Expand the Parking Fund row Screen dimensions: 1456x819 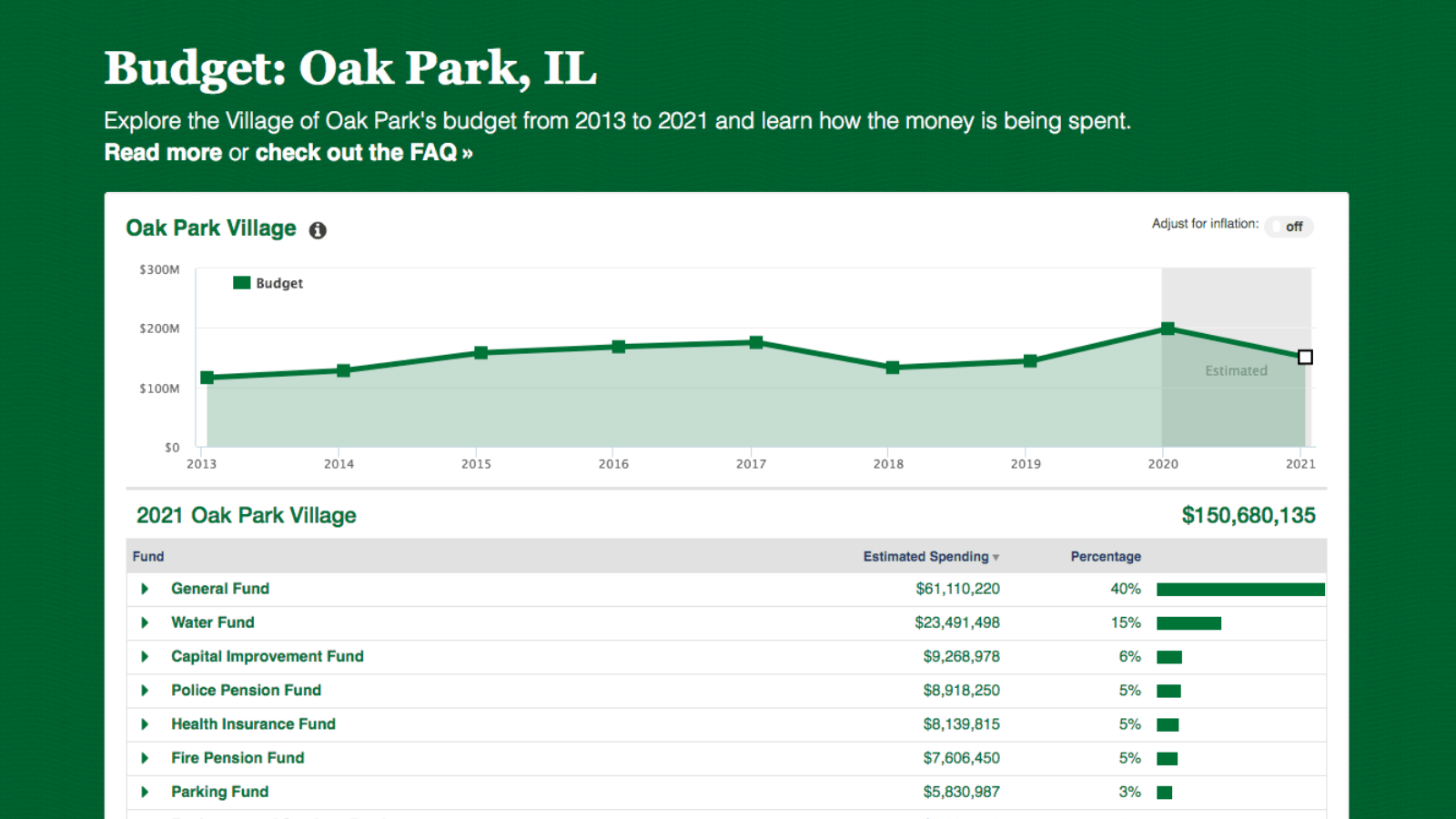pos(145,792)
